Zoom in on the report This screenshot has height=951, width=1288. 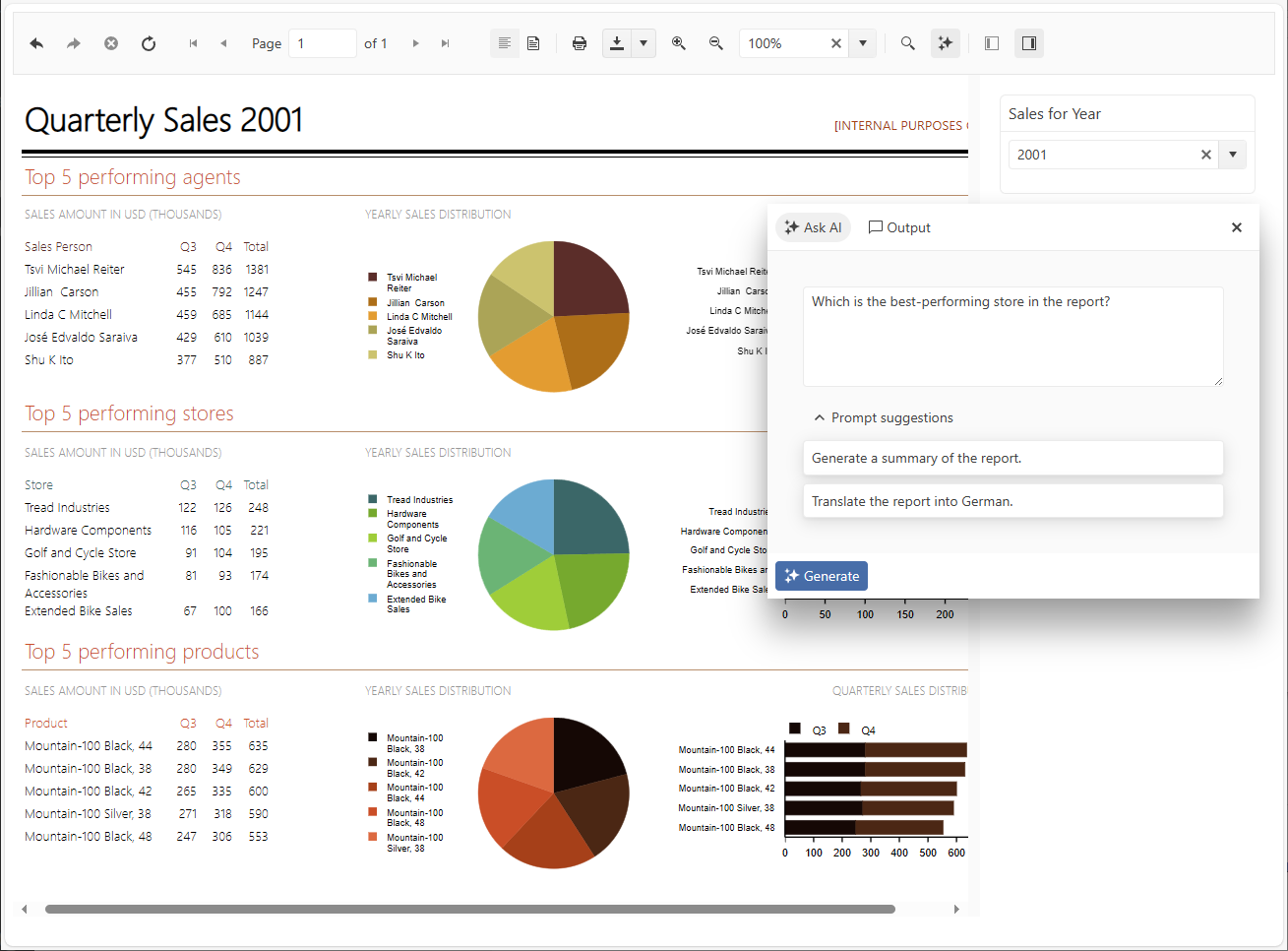point(679,42)
